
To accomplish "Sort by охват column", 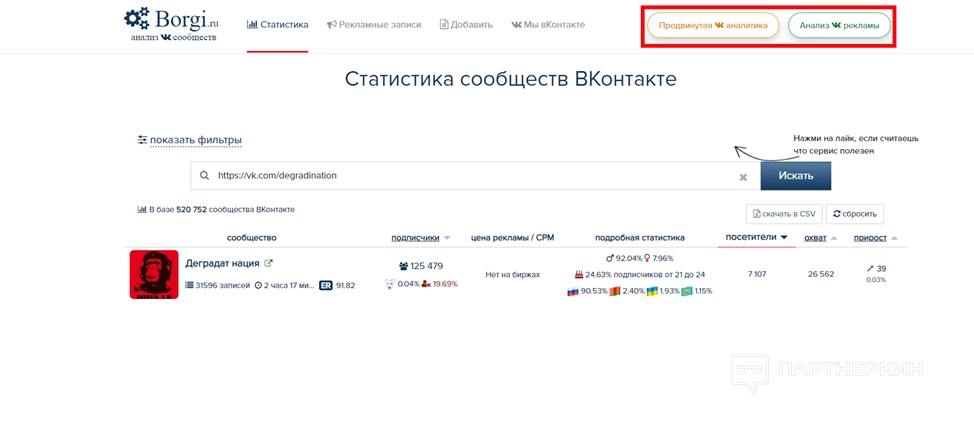I will (815, 238).
